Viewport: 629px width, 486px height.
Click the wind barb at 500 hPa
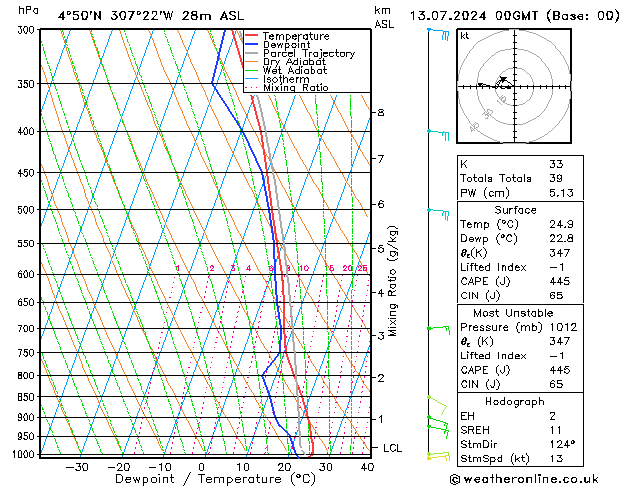tap(439, 214)
